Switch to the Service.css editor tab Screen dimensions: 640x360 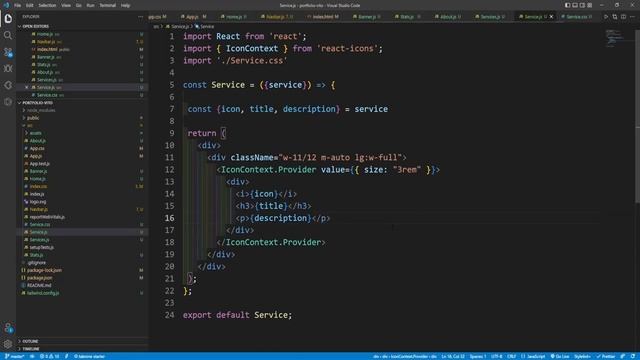pos(576,17)
